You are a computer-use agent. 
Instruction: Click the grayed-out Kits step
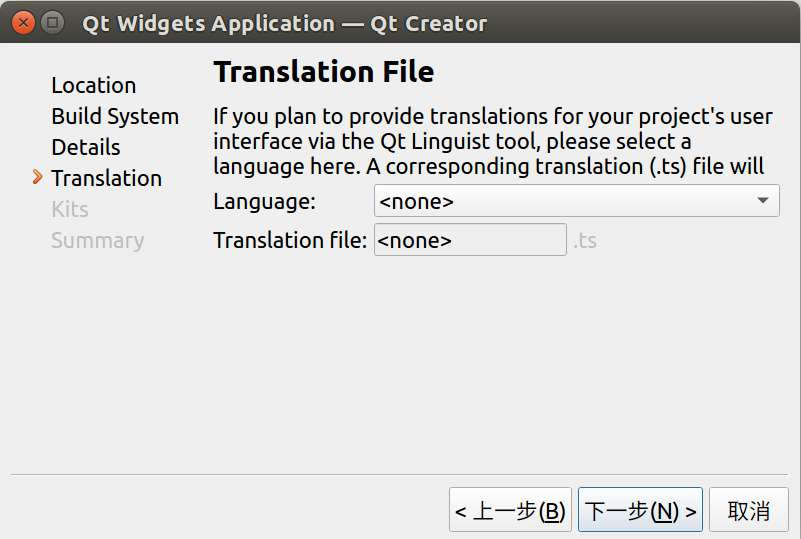70,209
